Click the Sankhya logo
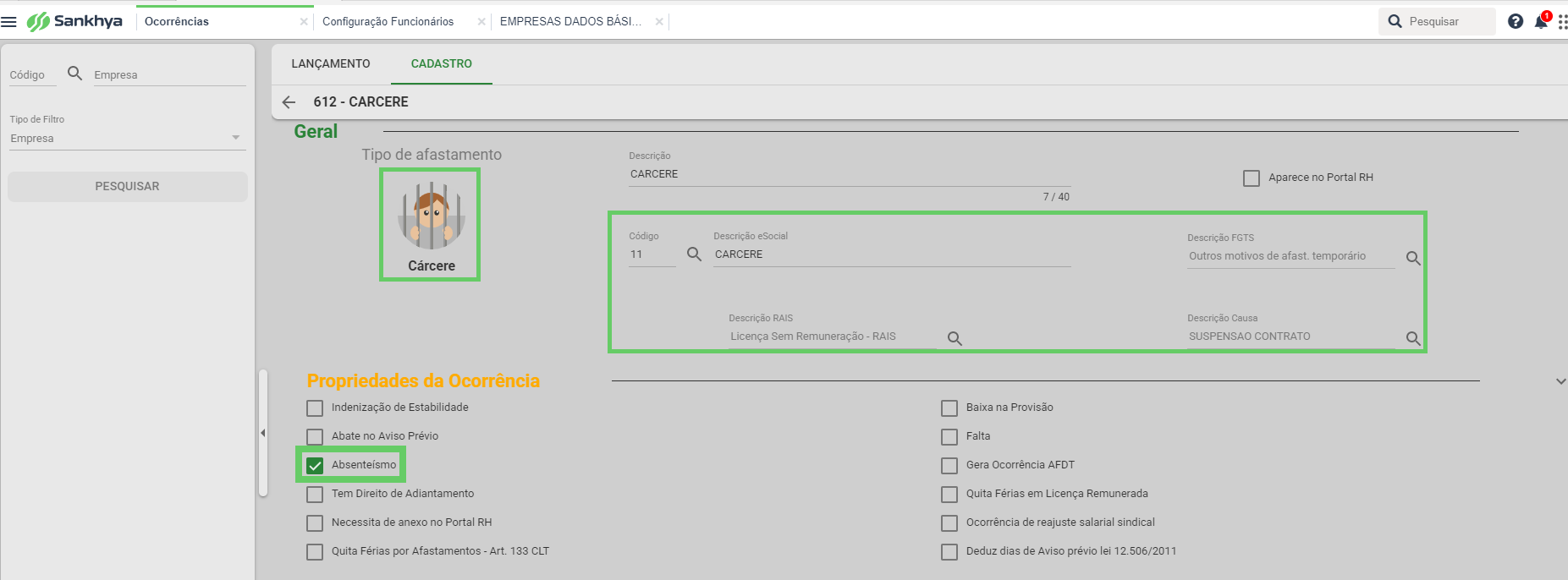The width and height of the screenshot is (1568, 580). coord(75,21)
